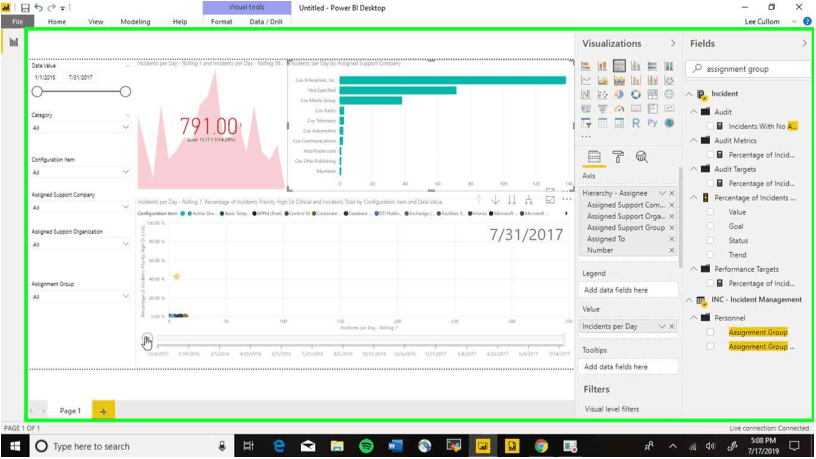Open the Category slicer dropdown
This screenshot has height=459, width=816.
click(x=125, y=127)
